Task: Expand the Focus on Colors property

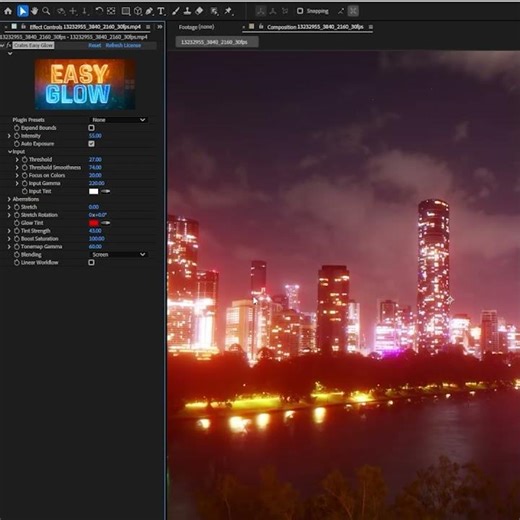Action: 17,175
